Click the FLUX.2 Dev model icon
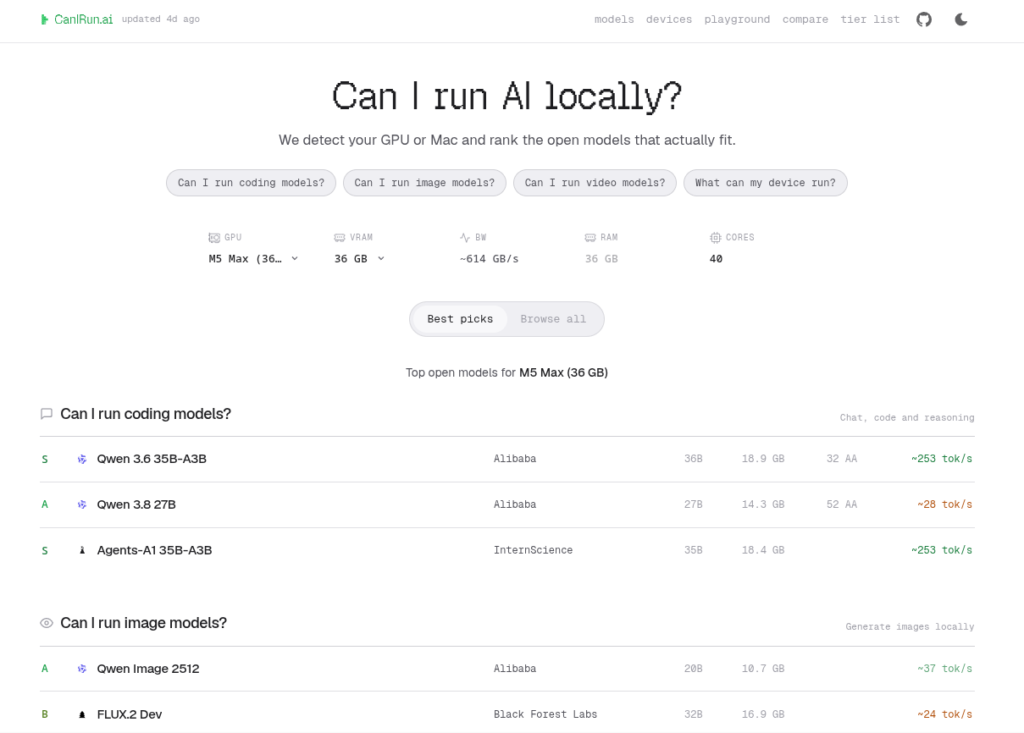 [x=82, y=715]
